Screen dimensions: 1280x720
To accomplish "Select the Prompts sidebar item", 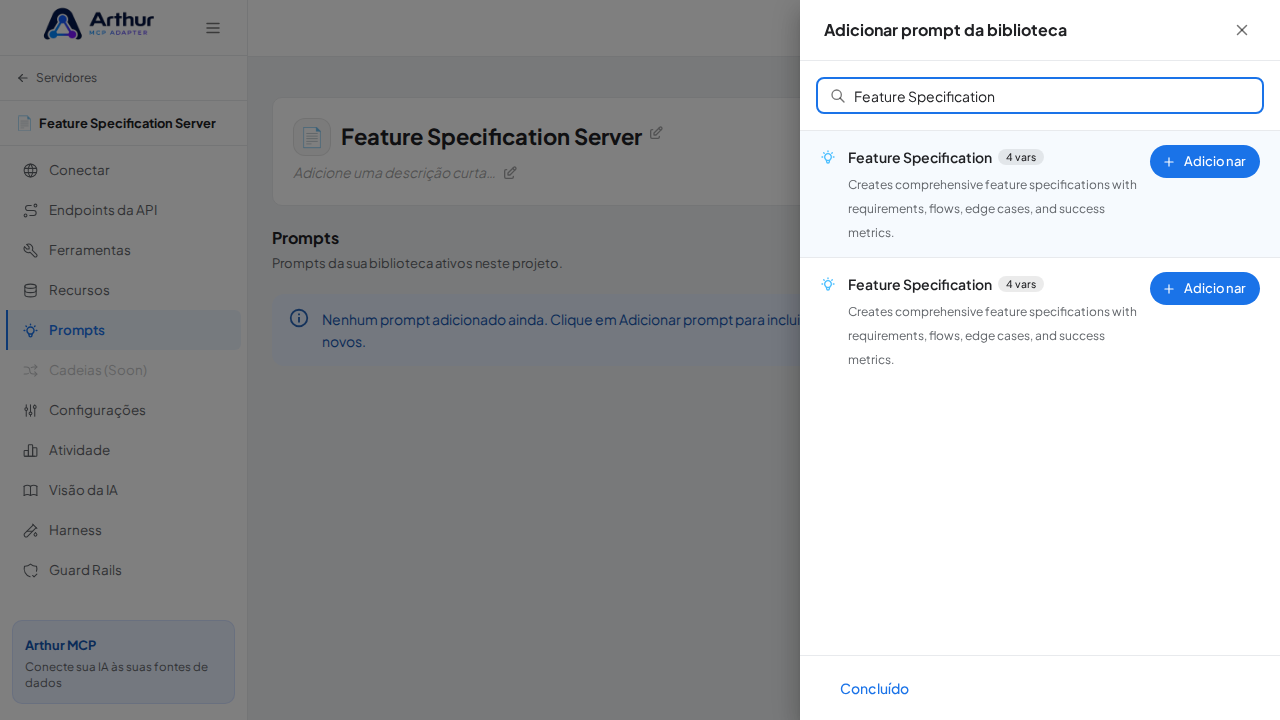I will (123, 330).
